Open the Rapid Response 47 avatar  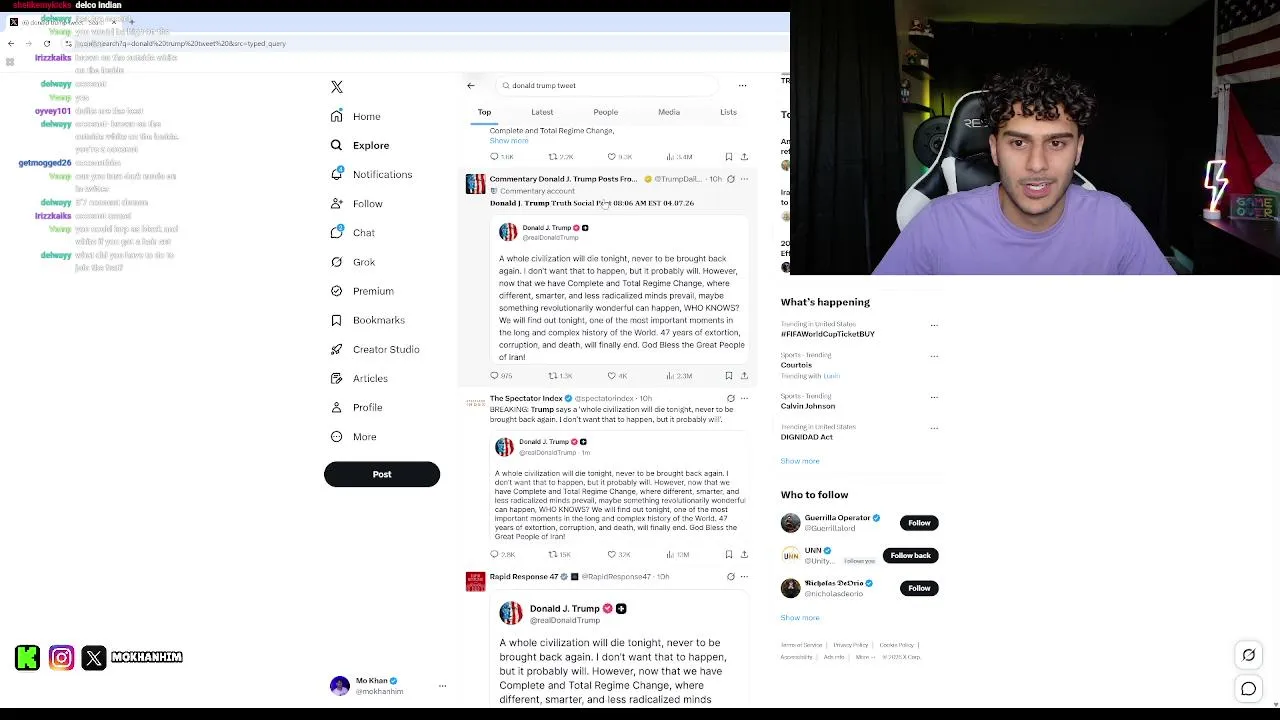(x=475, y=582)
